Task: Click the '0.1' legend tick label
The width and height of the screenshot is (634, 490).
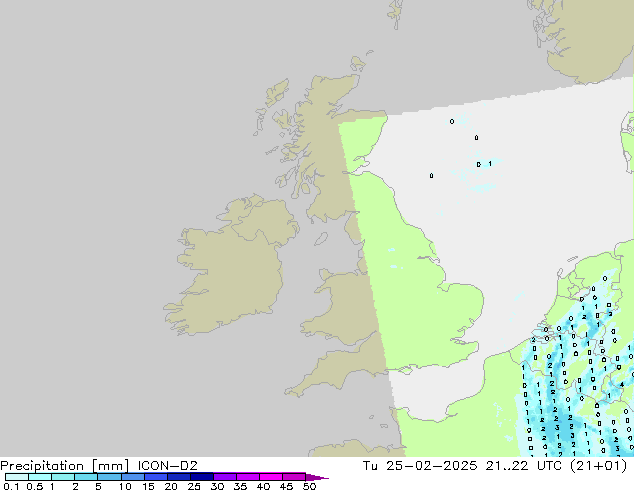Action: [11, 486]
